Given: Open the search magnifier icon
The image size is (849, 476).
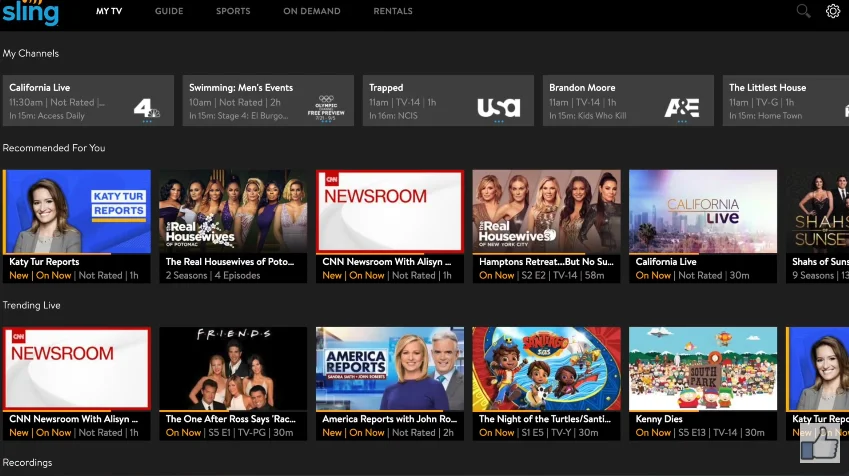Looking at the screenshot, I should [x=803, y=11].
